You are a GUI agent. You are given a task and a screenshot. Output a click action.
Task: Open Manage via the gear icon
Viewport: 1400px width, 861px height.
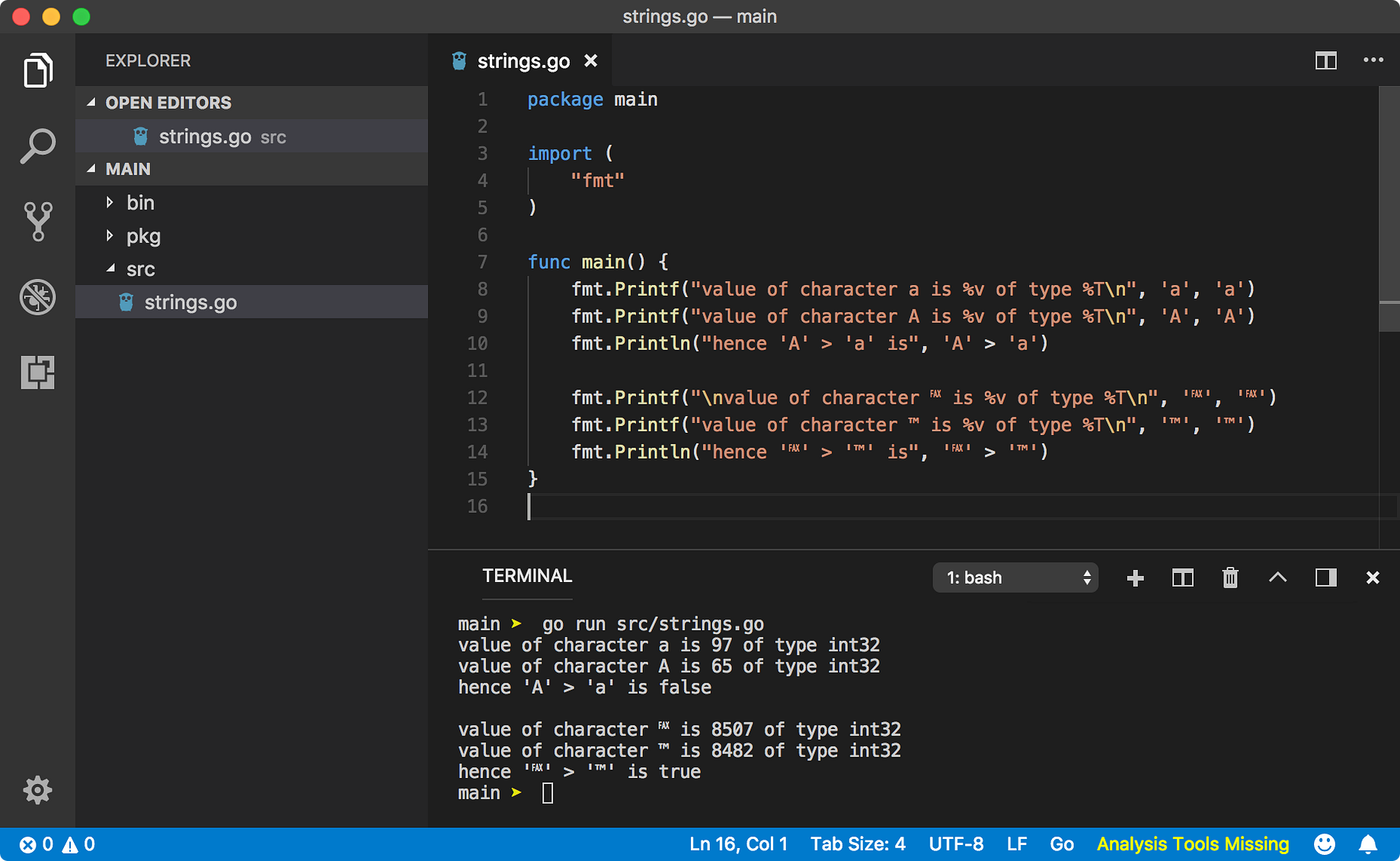tap(37, 790)
